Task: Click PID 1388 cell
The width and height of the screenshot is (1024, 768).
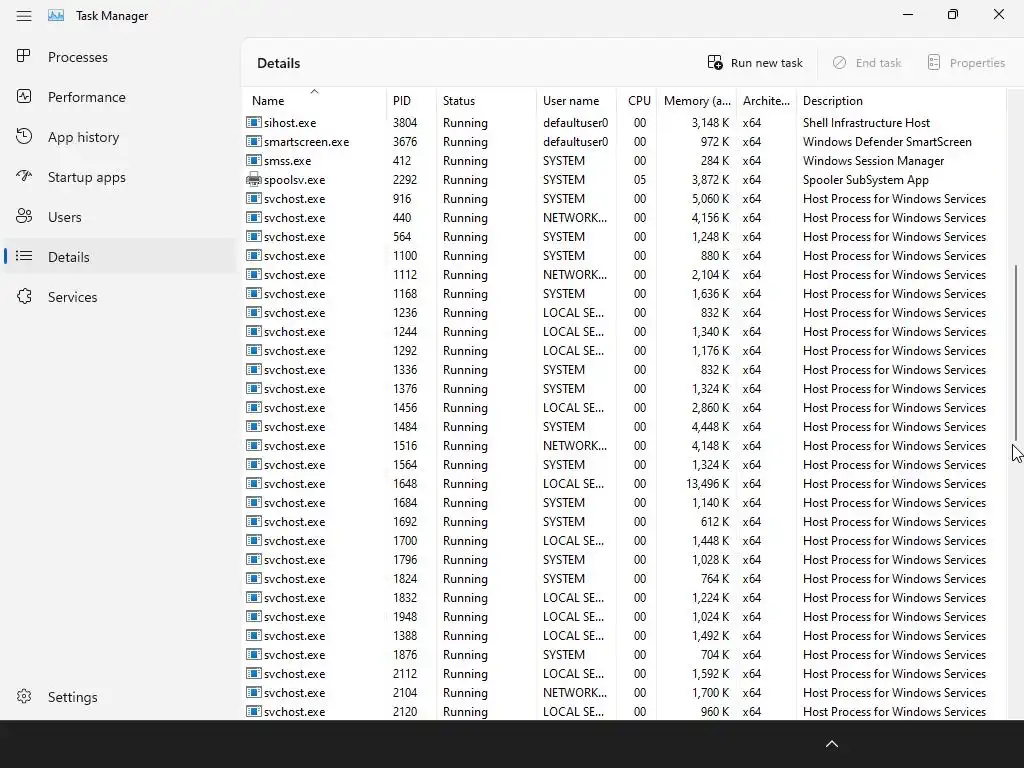Action: point(405,635)
